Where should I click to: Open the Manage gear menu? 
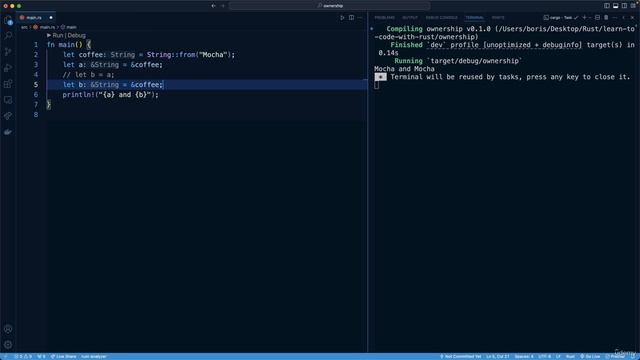8,345
